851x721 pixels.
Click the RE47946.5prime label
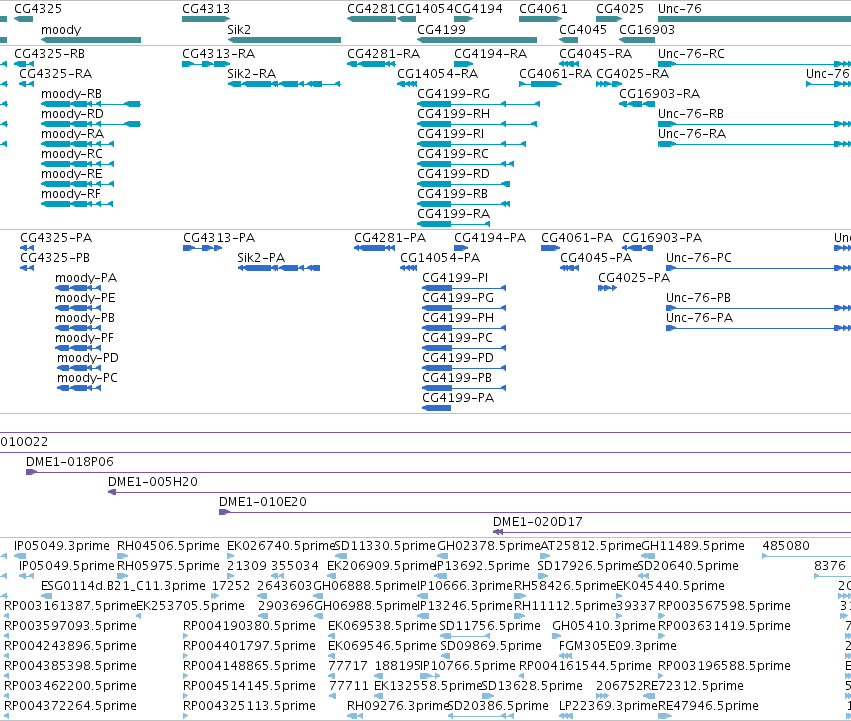708,706
